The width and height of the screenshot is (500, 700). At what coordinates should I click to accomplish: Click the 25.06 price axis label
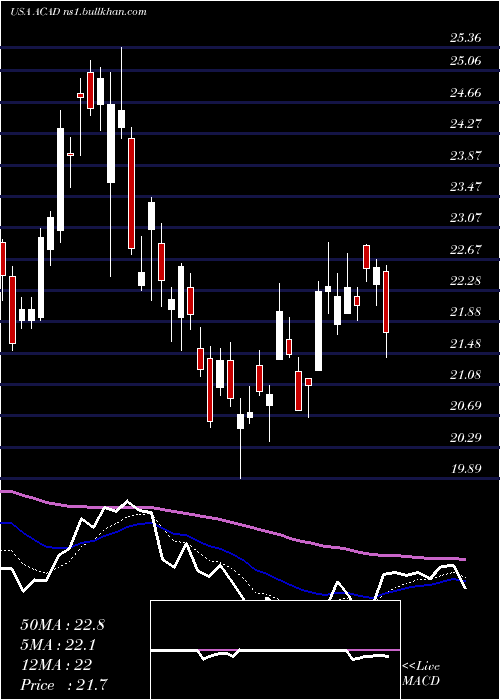coord(466,61)
